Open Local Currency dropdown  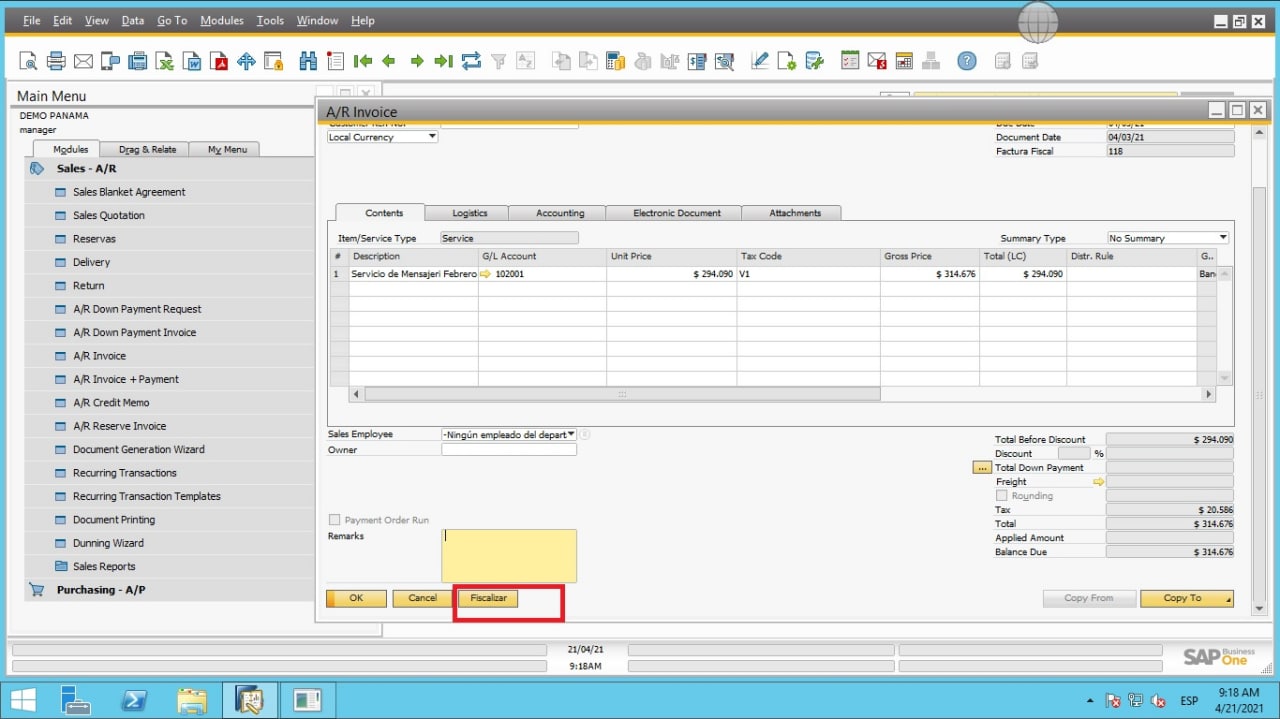(x=432, y=137)
